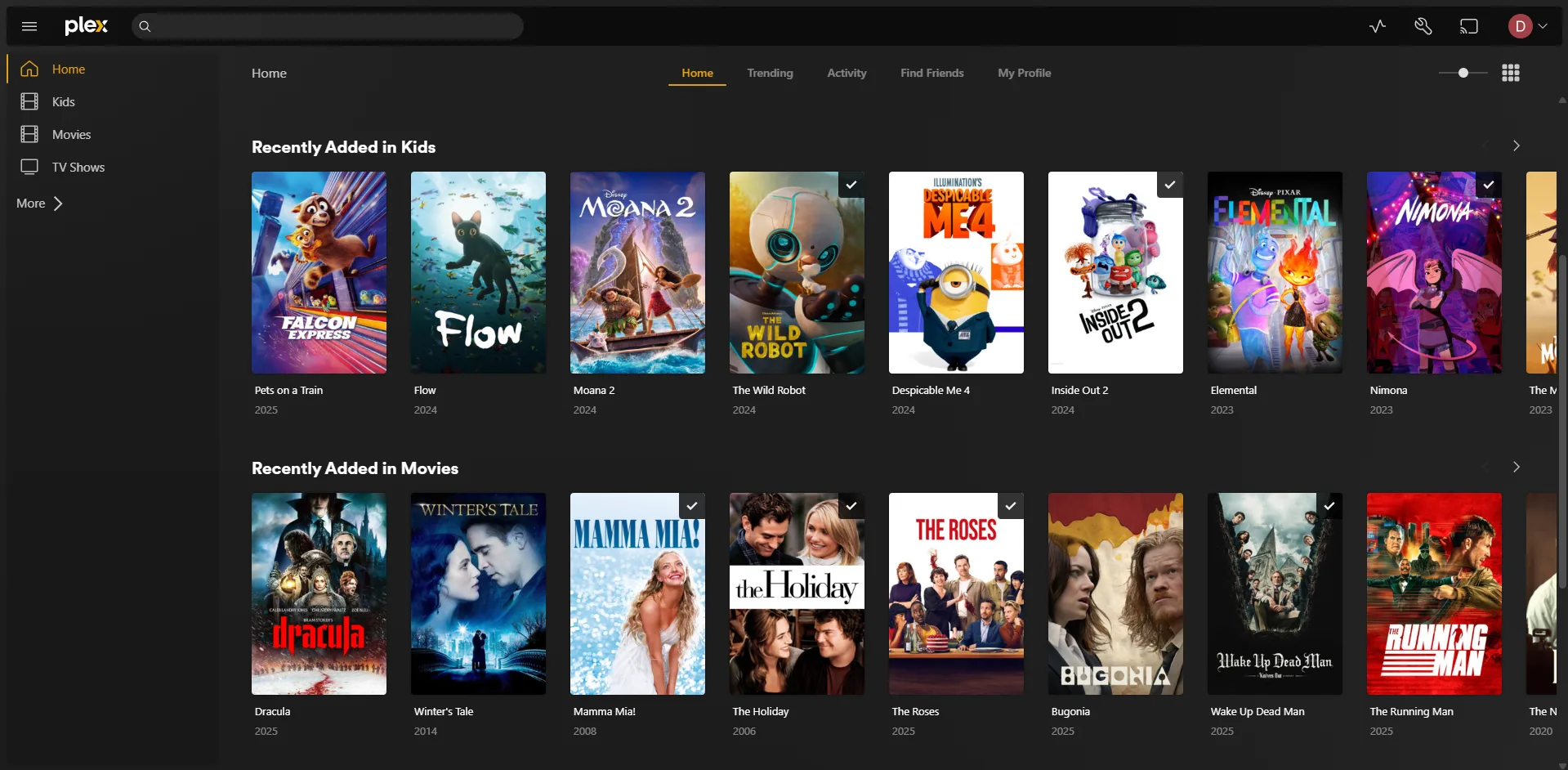Toggle watched checkmark on The Holiday poster
Image resolution: width=1568 pixels, height=770 pixels.
851,506
